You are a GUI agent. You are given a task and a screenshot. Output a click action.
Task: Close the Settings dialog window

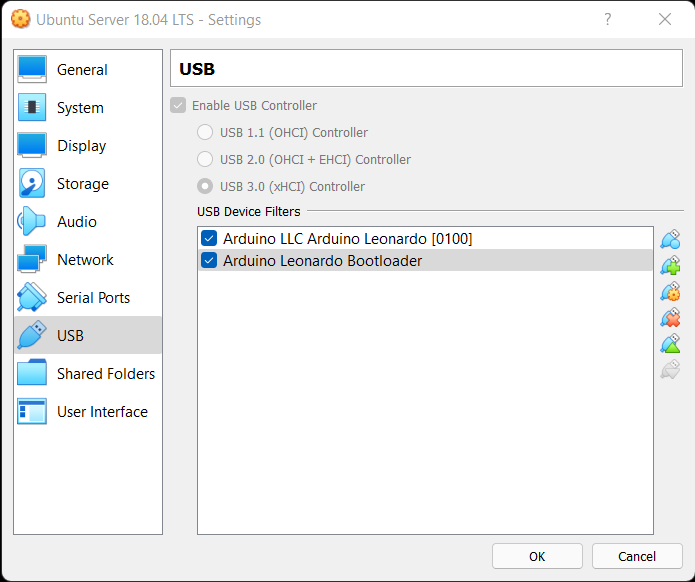point(665,20)
